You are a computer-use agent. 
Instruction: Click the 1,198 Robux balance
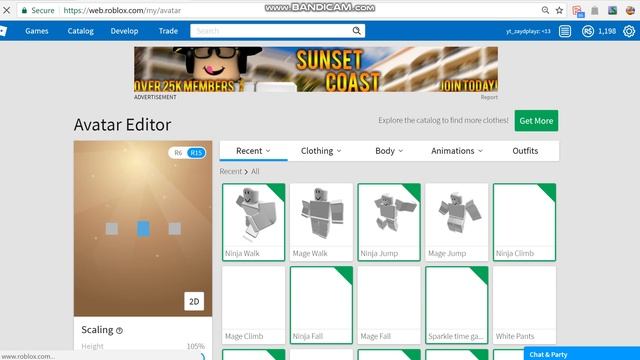click(x=607, y=31)
